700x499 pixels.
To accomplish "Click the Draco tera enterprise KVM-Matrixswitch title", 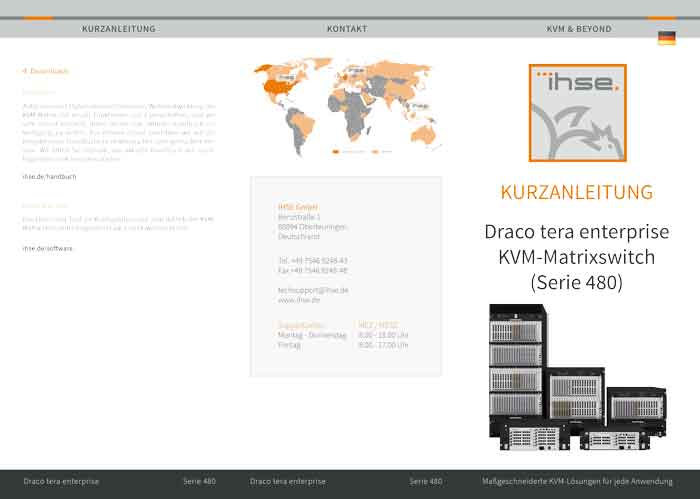I will 576,257.
